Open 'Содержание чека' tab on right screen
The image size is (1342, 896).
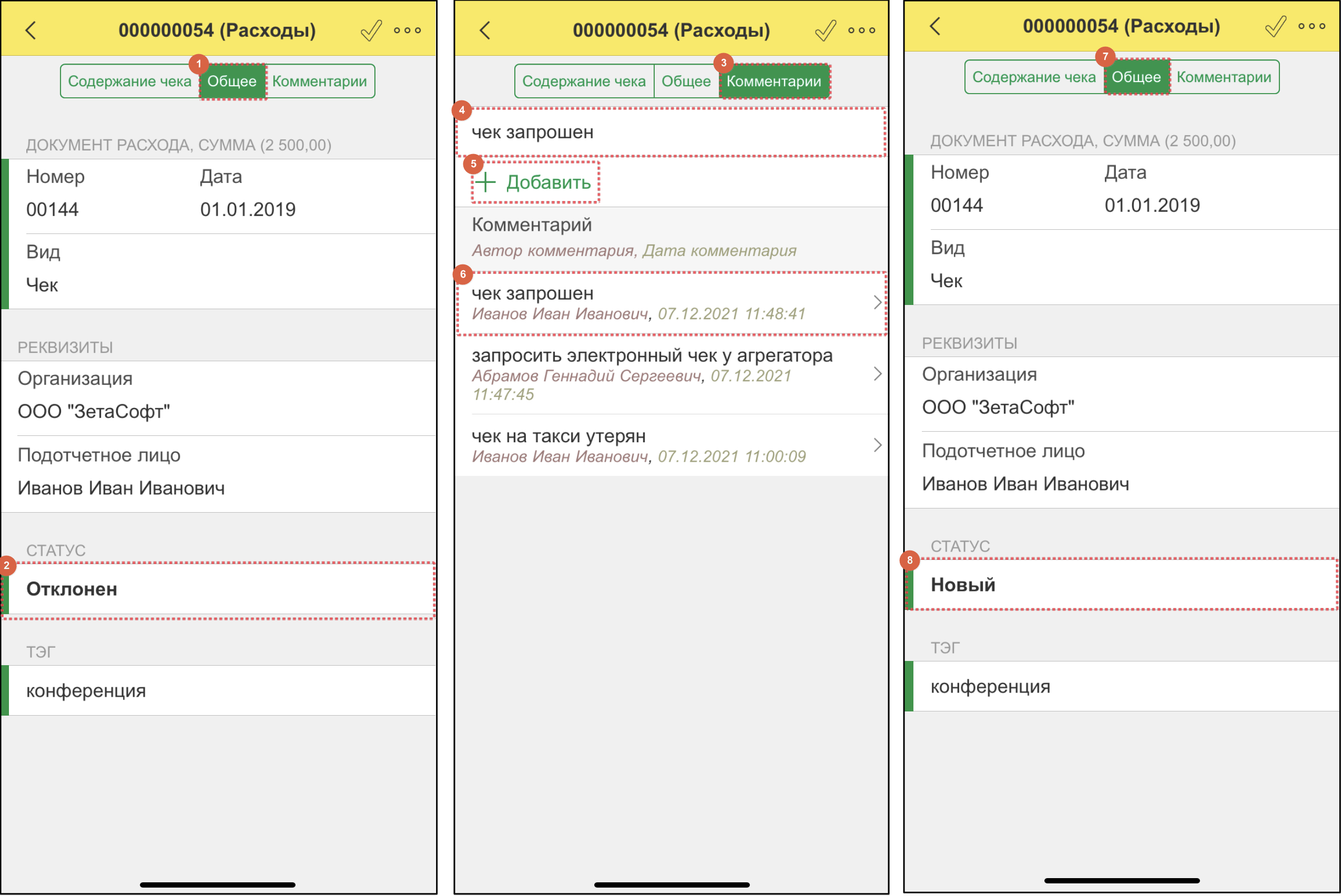tap(1034, 77)
